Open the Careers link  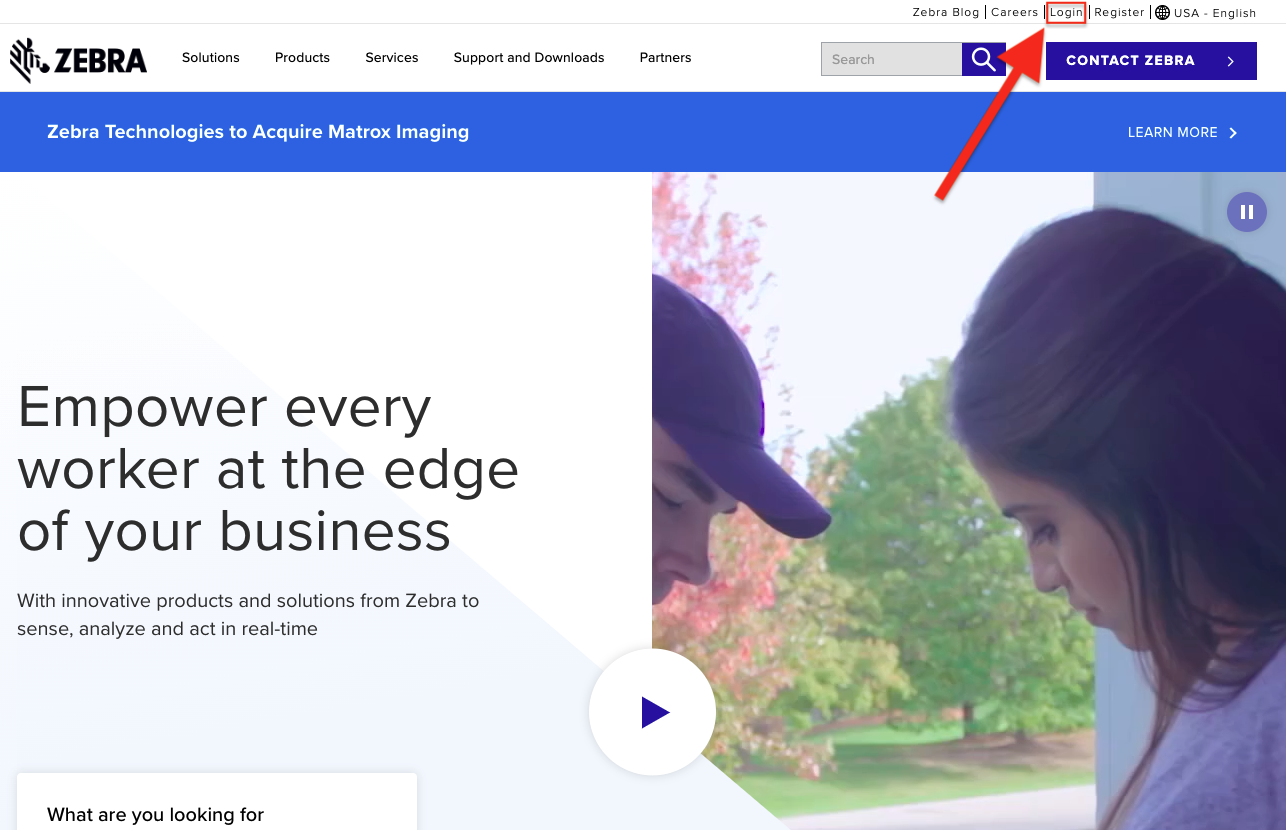(x=1014, y=13)
